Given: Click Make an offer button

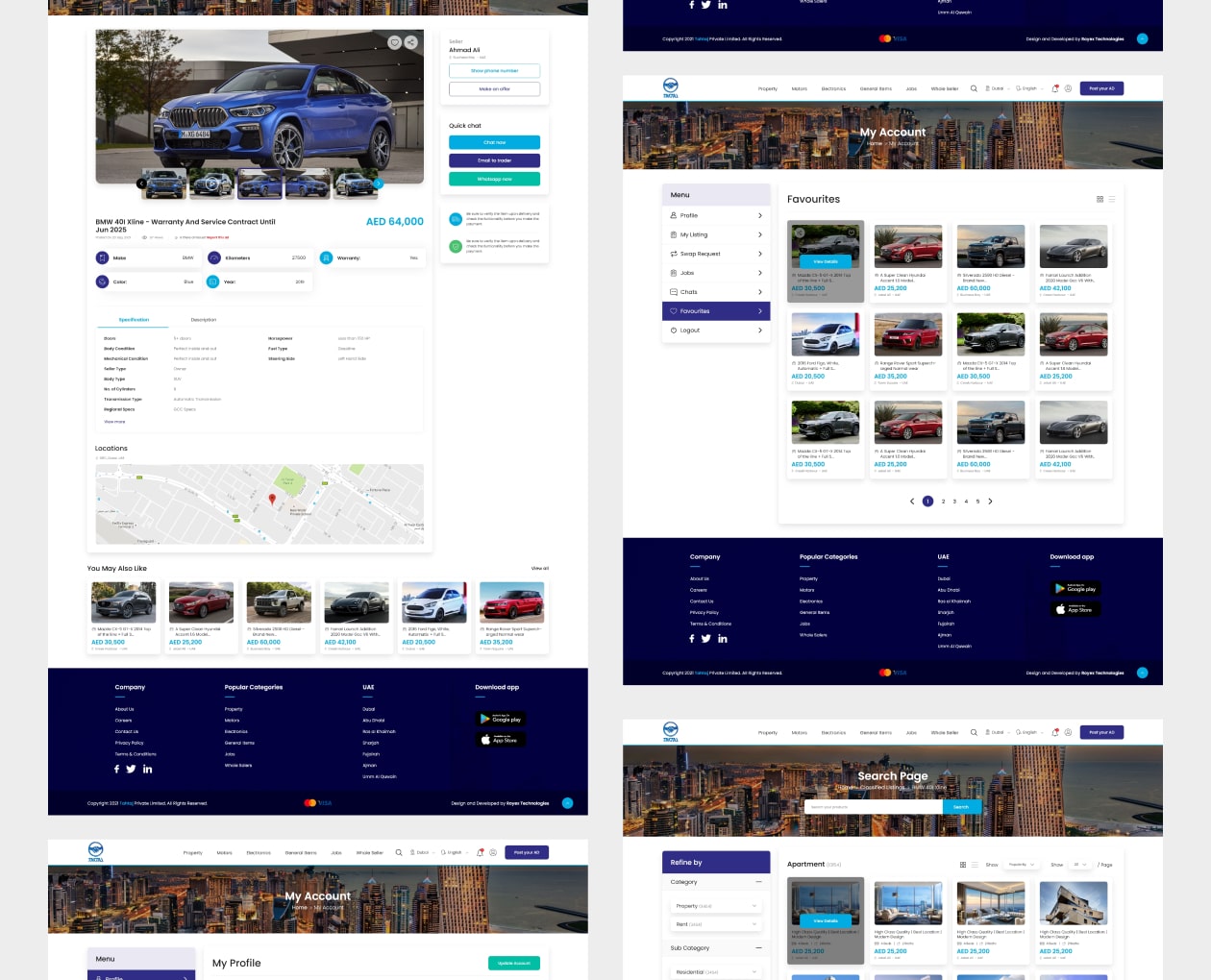Looking at the screenshot, I should click(x=494, y=89).
